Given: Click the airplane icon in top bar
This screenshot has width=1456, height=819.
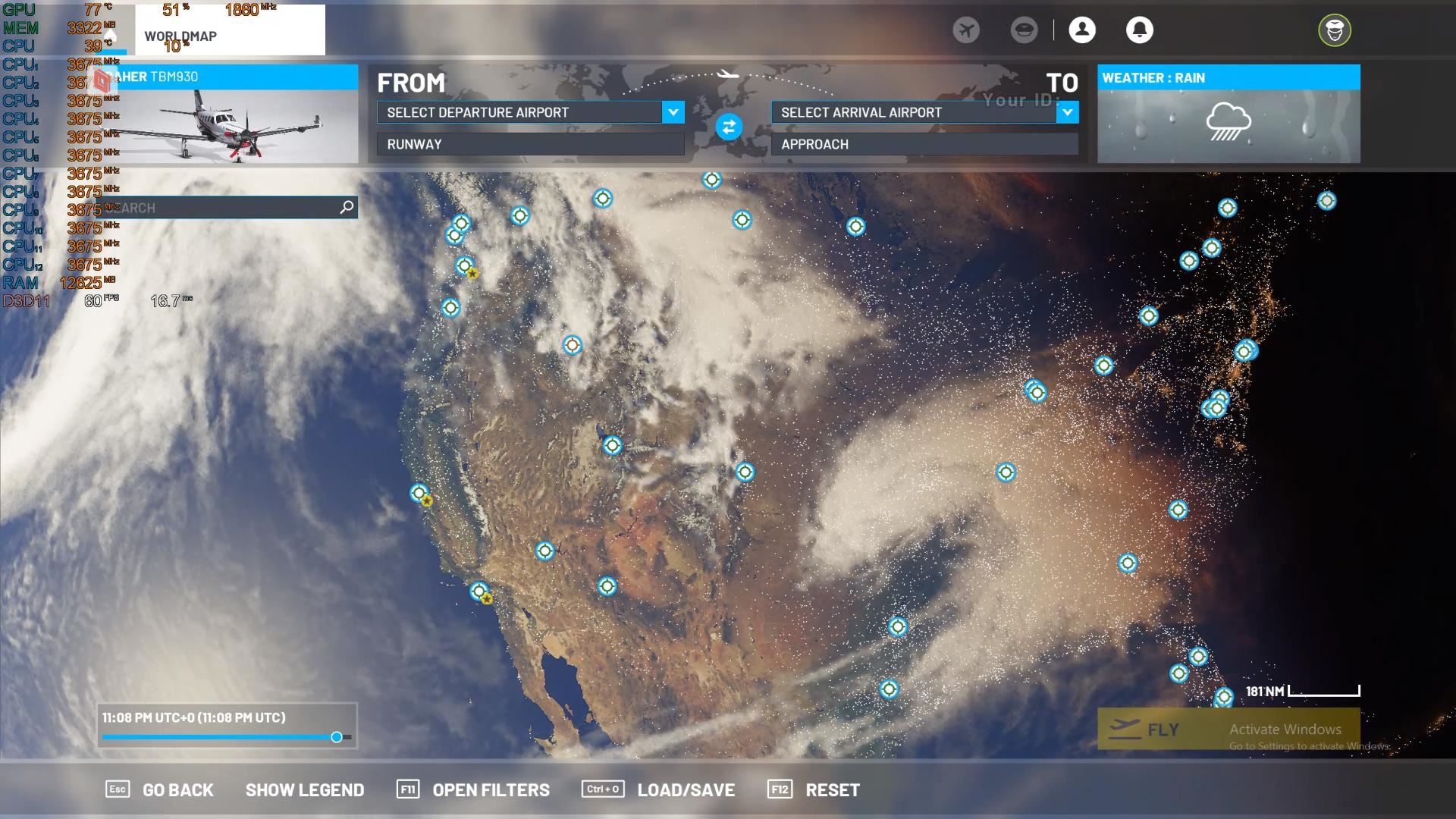Looking at the screenshot, I should 966,30.
